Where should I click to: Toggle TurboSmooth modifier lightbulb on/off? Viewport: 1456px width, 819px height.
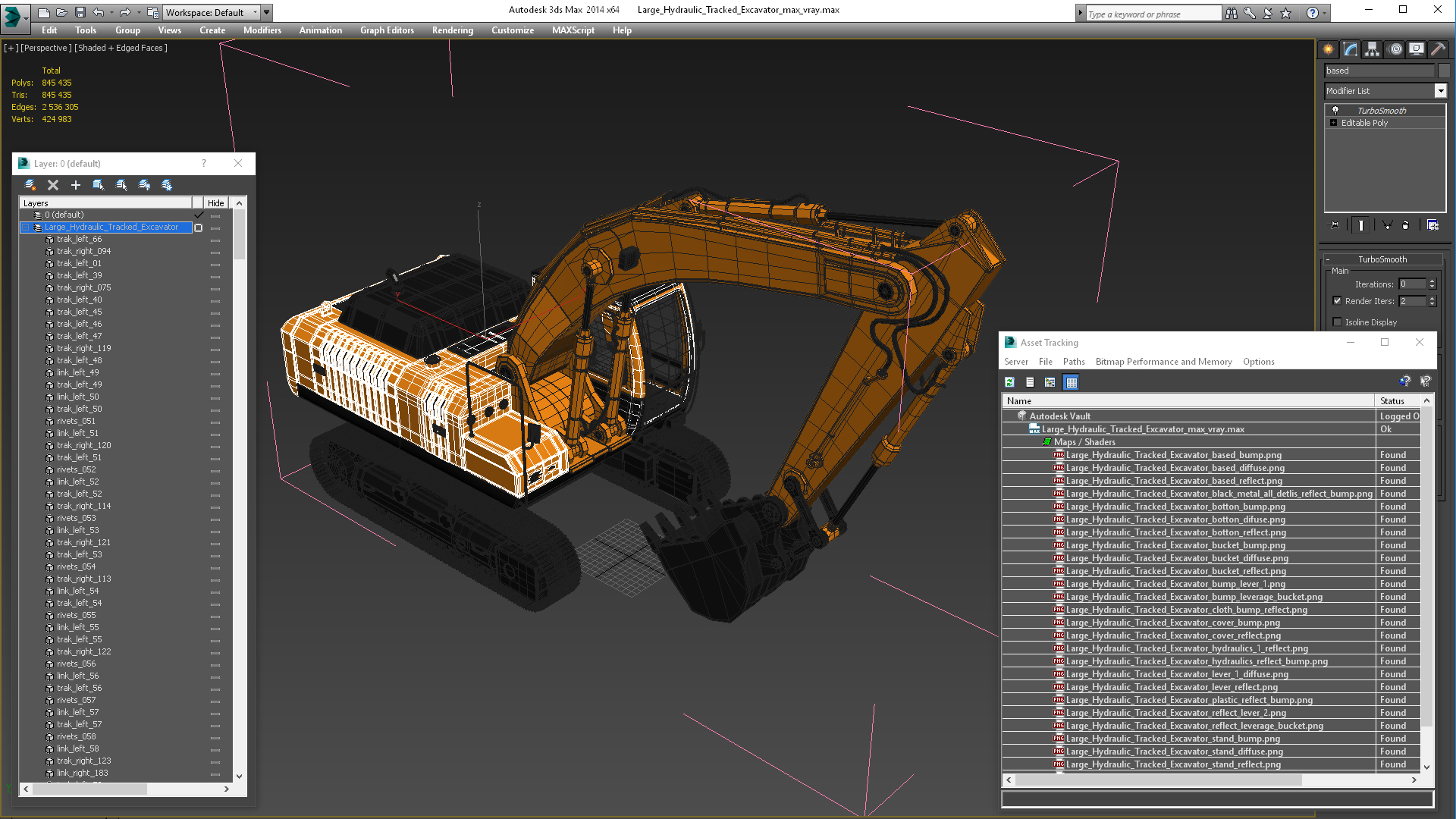1335,111
